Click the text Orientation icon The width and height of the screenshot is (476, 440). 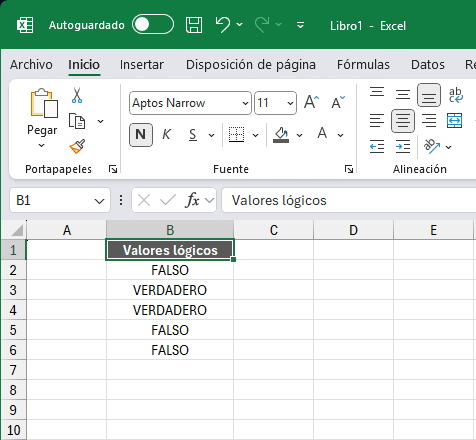432,146
